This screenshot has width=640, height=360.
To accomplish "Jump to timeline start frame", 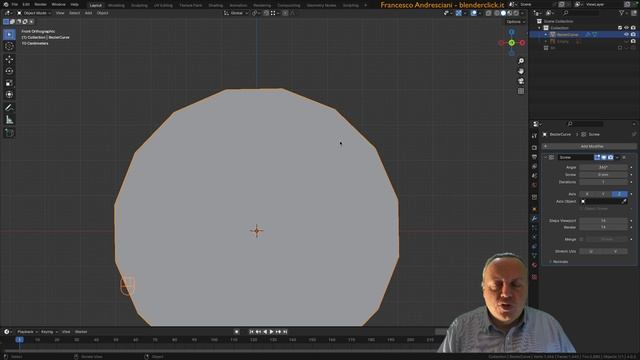I will click(x=251, y=332).
